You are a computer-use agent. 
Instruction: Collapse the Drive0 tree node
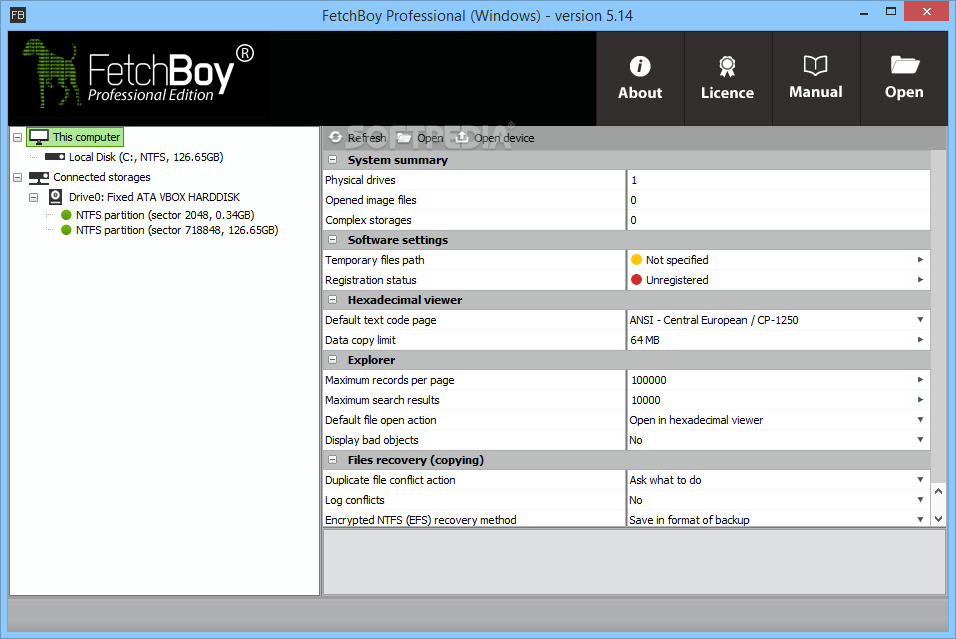pos(34,197)
